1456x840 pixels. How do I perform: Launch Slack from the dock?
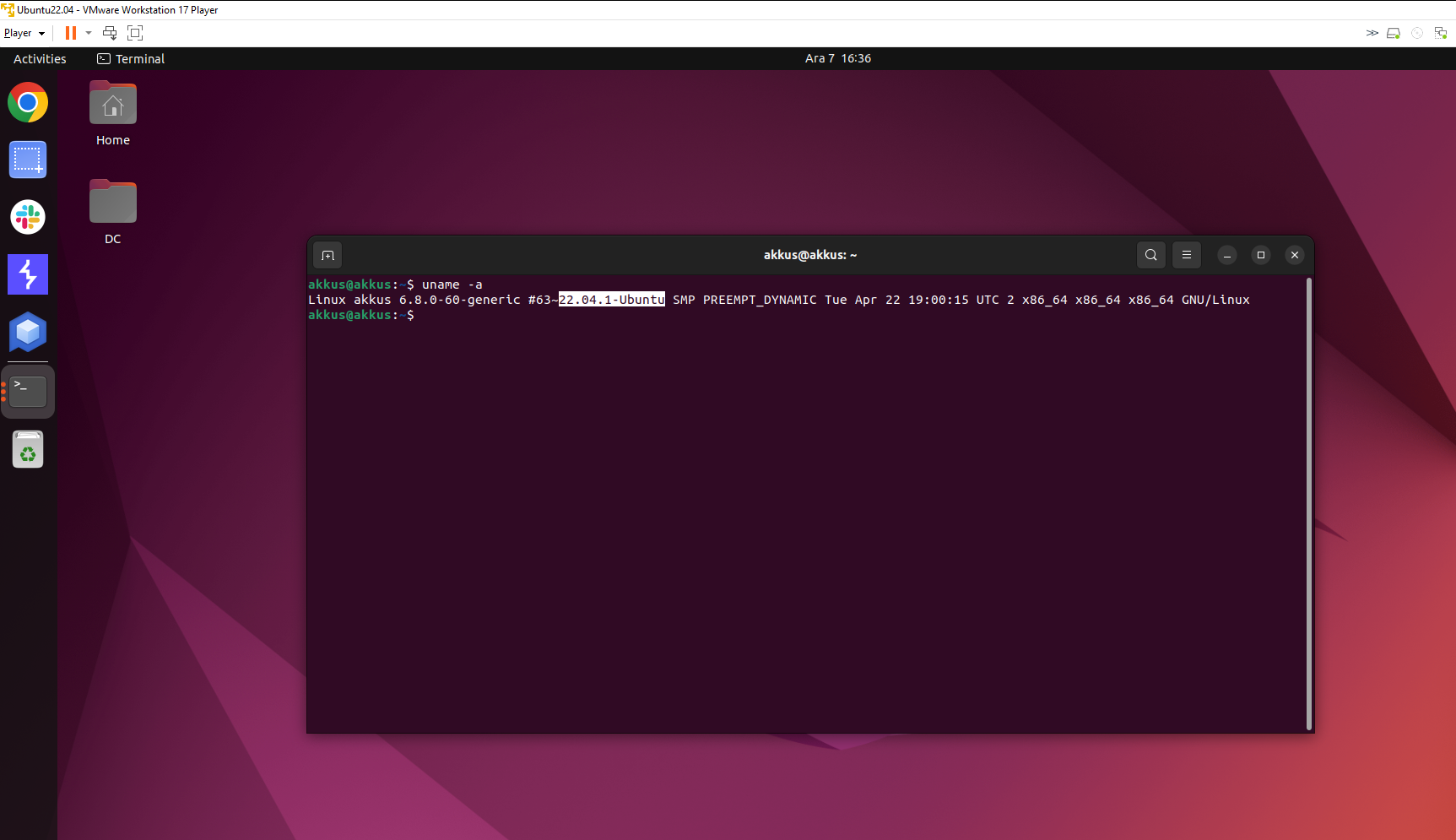28,217
